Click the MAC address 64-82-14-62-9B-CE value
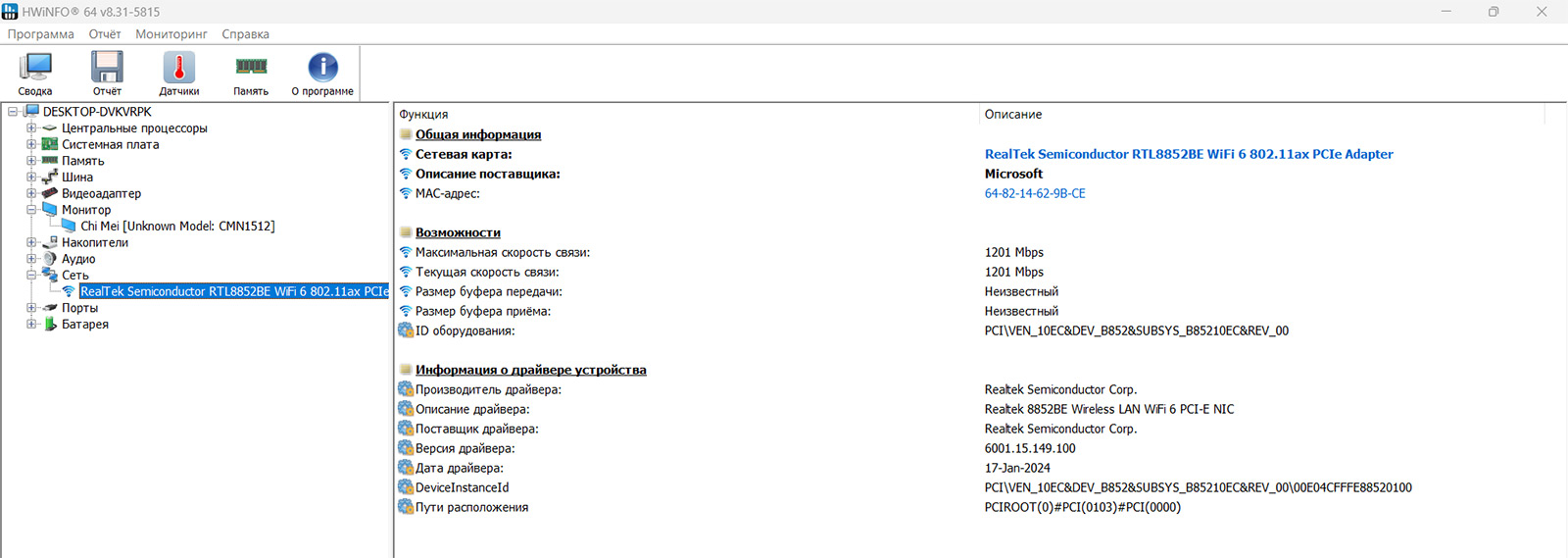Image resolution: width=1568 pixels, height=558 pixels. [1035, 194]
